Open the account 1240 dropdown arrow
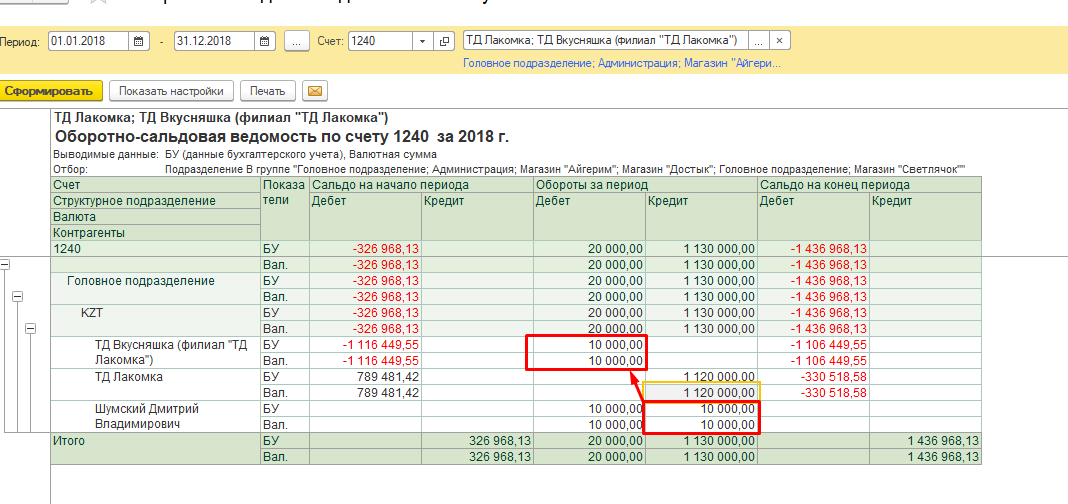This screenshot has width=1068, height=504. coord(423,41)
